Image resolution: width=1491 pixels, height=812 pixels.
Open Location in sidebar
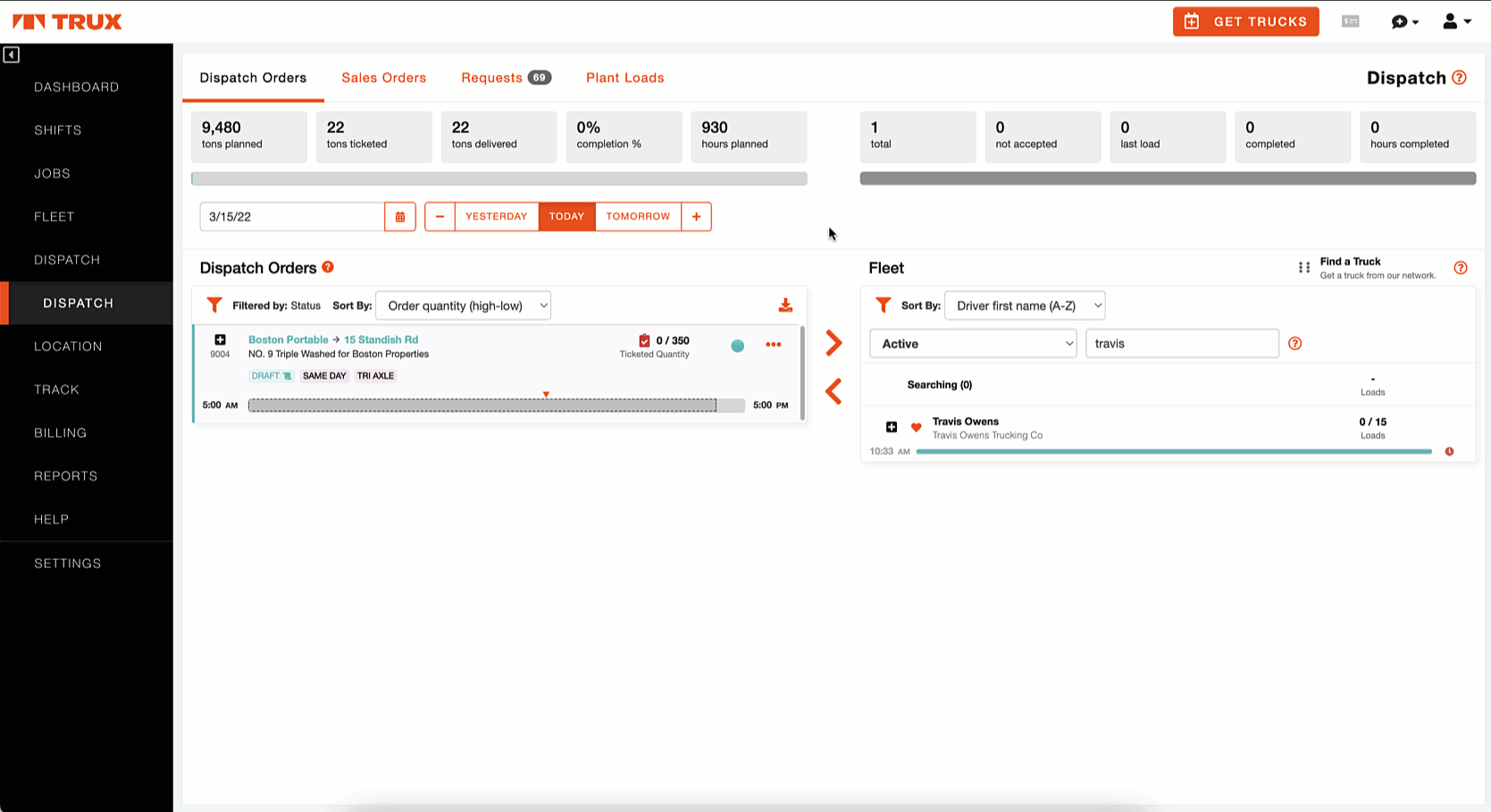[68, 347]
